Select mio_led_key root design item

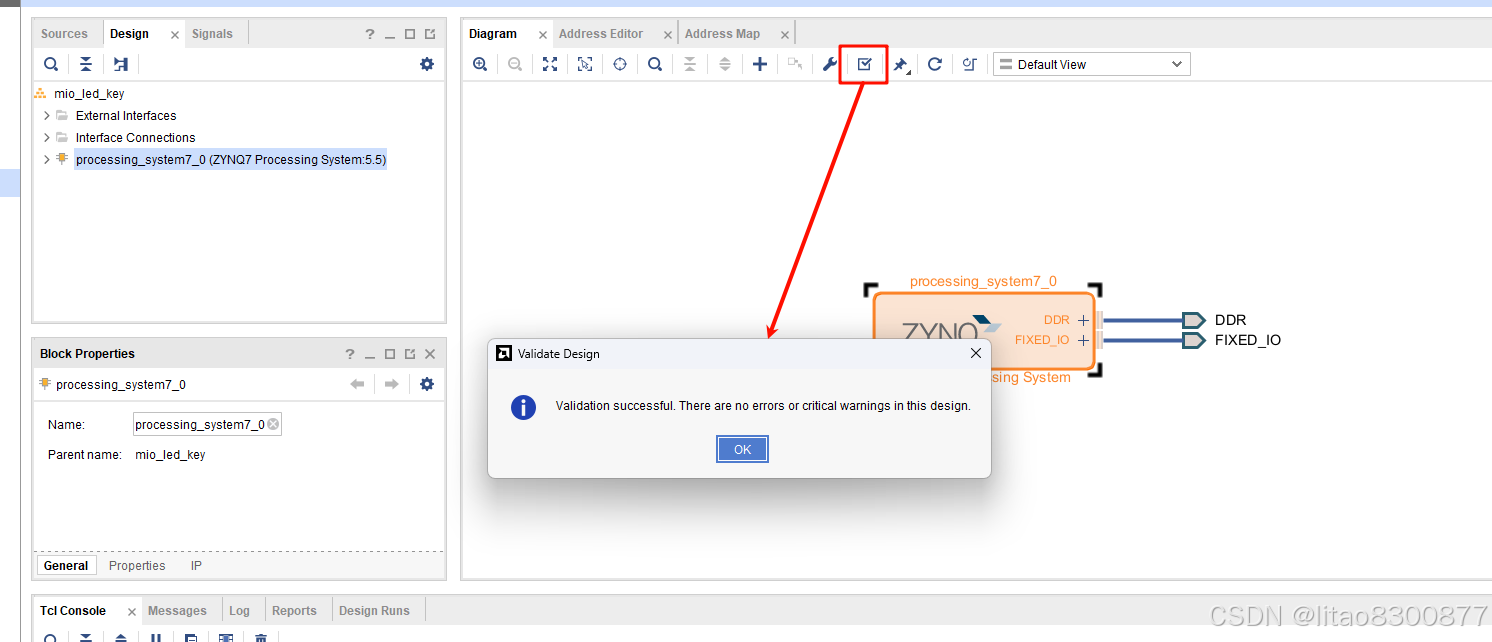(x=89, y=94)
